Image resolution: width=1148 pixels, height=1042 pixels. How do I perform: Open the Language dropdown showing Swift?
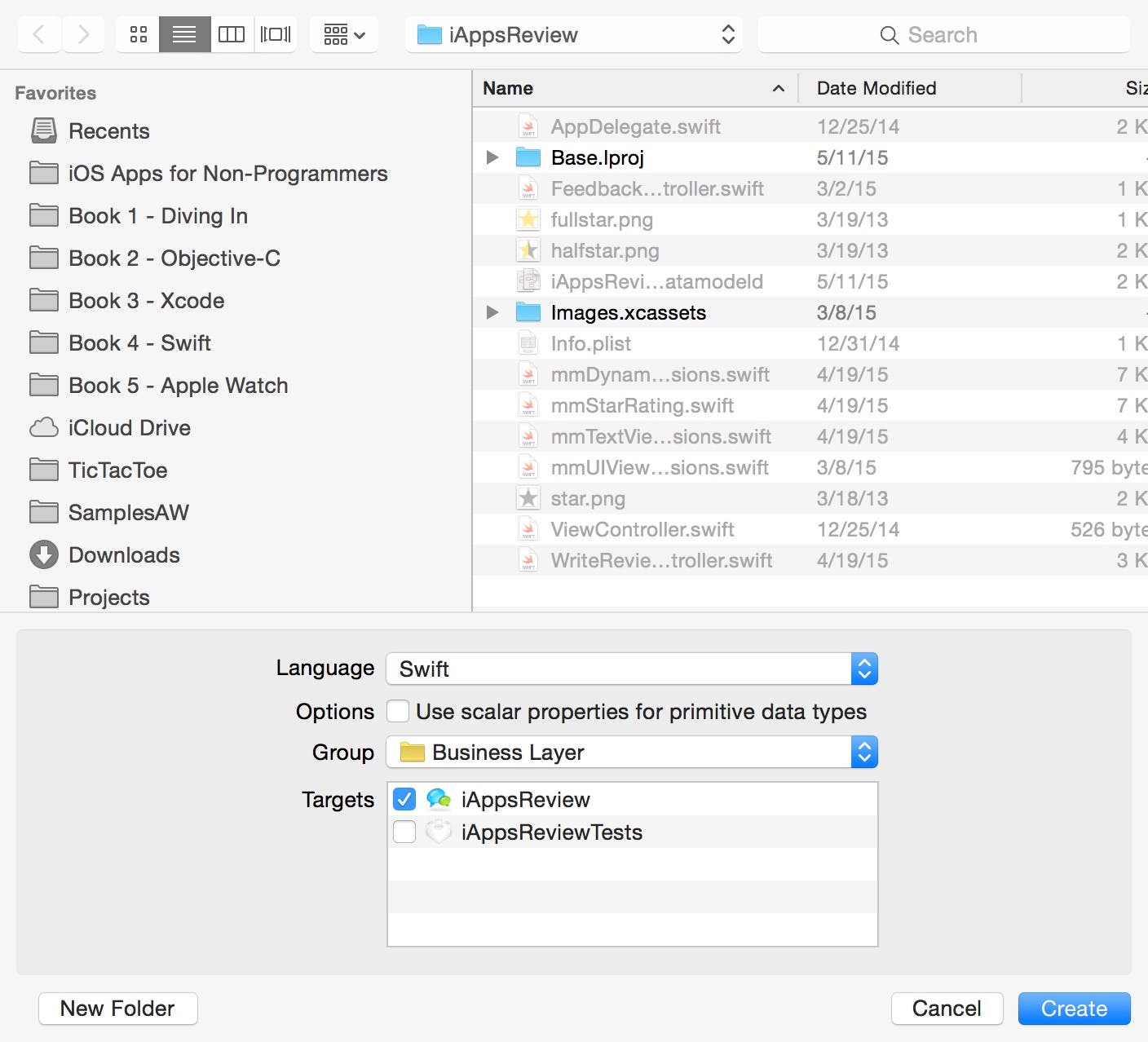pos(632,669)
